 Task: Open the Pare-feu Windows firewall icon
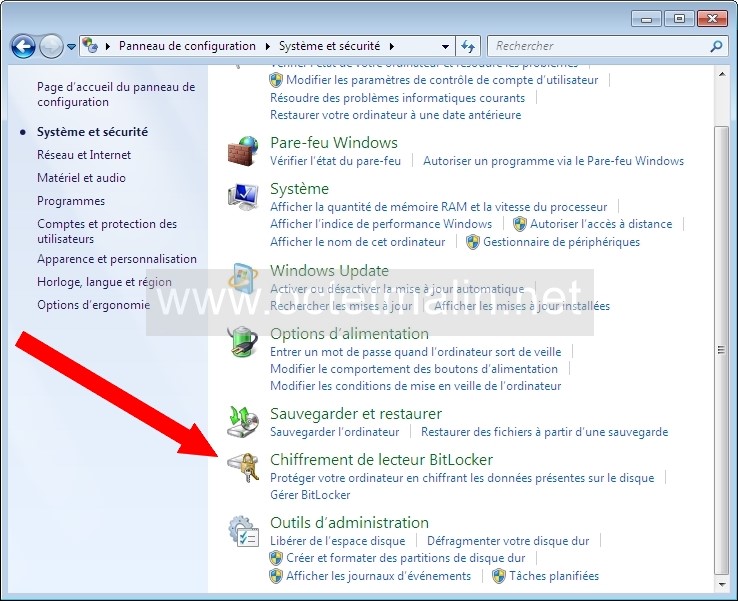(x=243, y=151)
